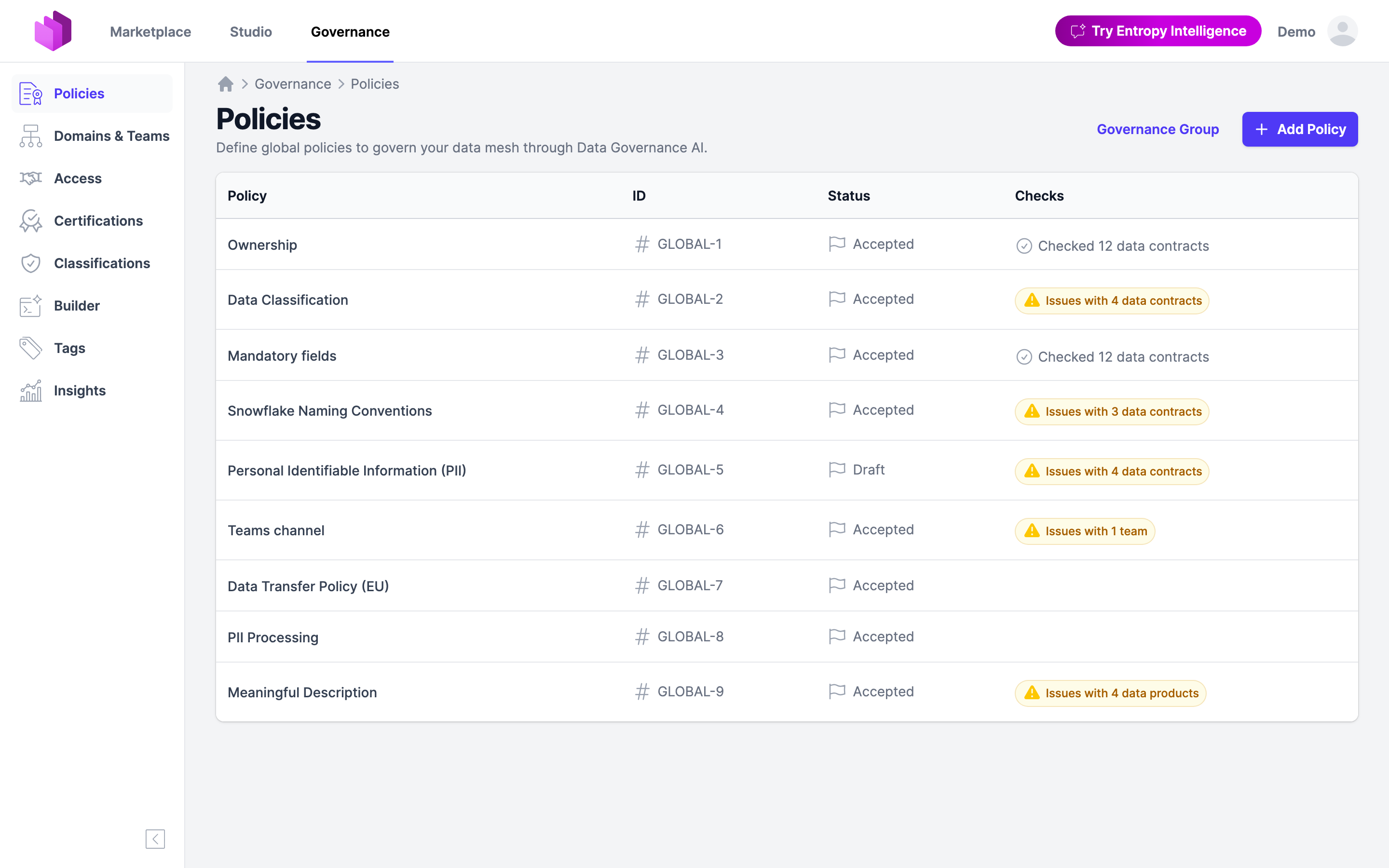Open the Domains & Teams sidebar icon
Image resolution: width=1389 pixels, height=868 pixels.
tap(30, 136)
